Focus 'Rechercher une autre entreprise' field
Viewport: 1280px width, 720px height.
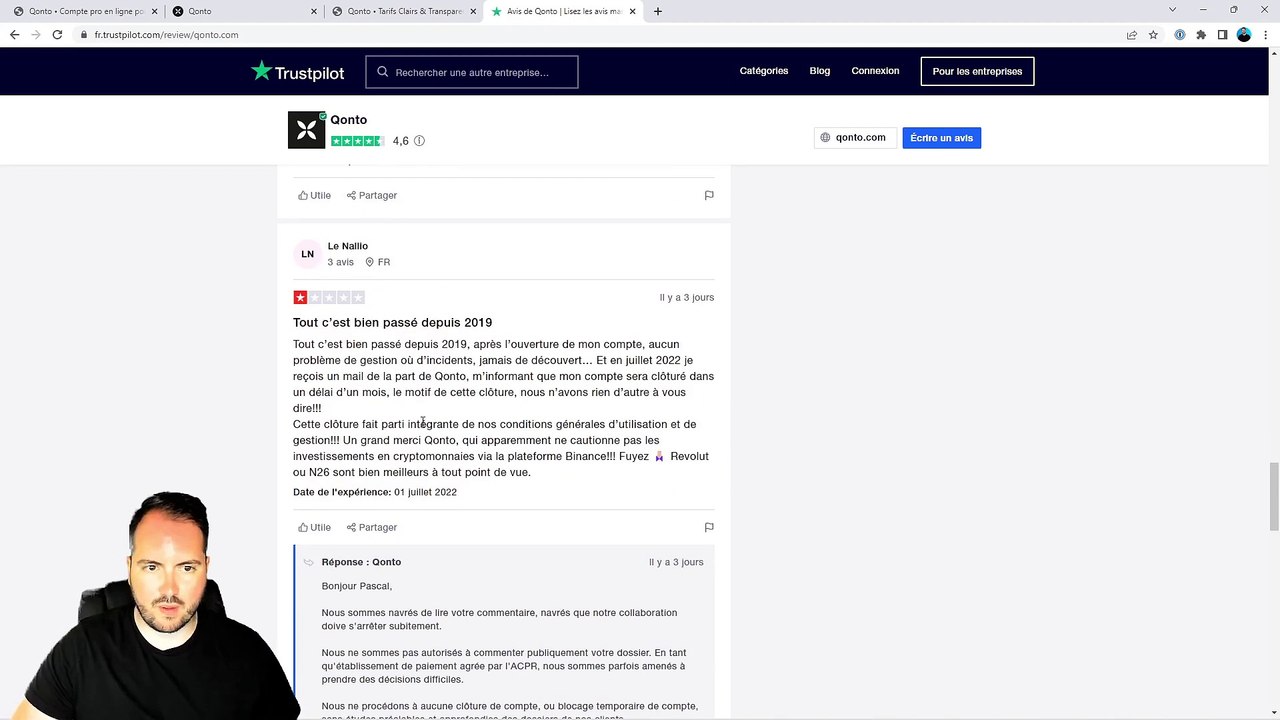(x=472, y=72)
